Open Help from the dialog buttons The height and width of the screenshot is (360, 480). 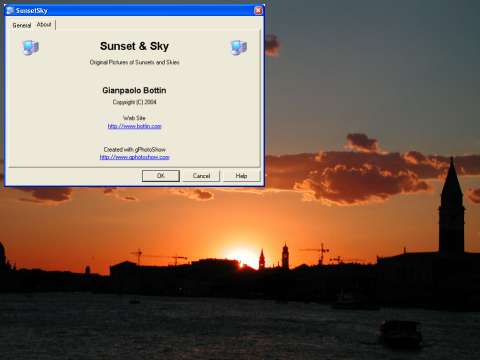coord(241,176)
